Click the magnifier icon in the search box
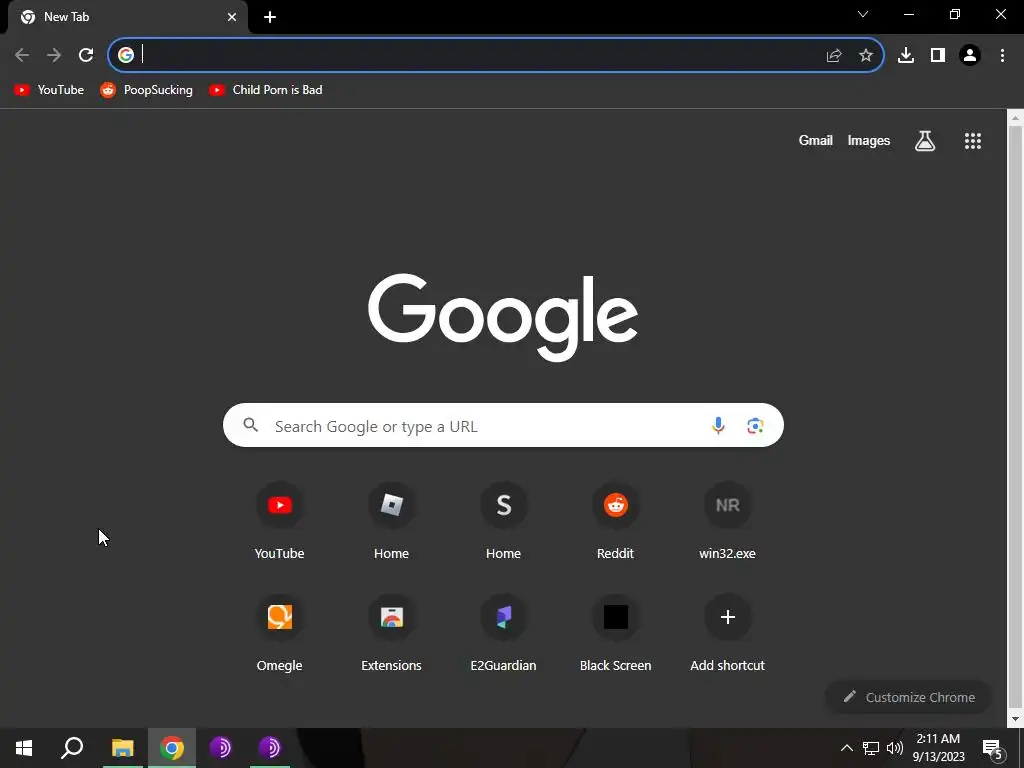Viewport: 1024px width, 768px height. [251, 425]
